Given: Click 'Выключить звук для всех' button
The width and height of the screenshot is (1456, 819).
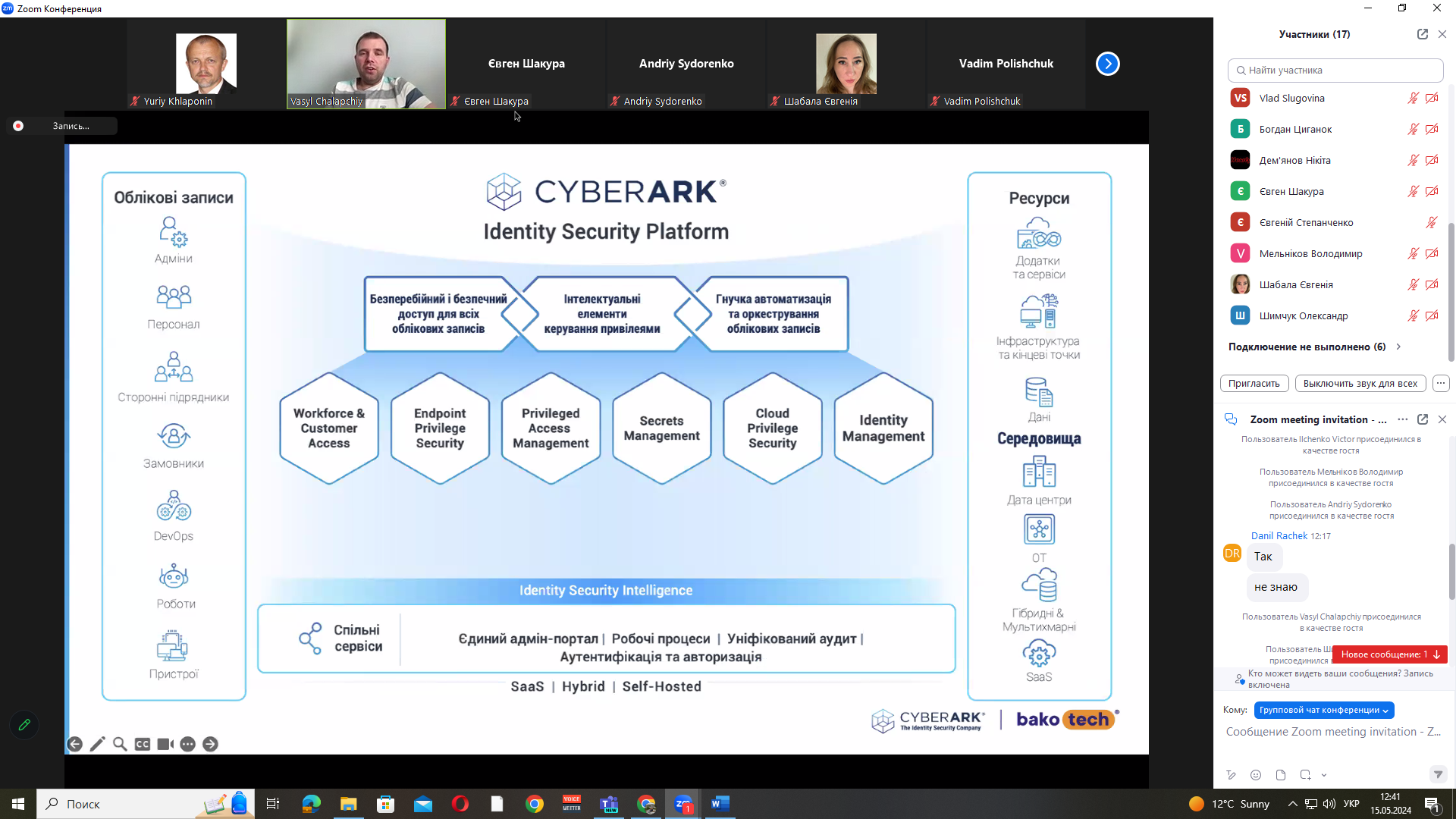Looking at the screenshot, I should [x=1360, y=383].
